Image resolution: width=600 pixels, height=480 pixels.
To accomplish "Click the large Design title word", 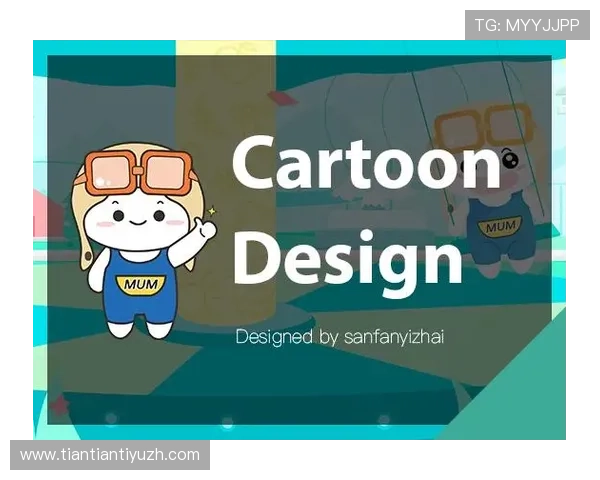I will [x=347, y=257].
